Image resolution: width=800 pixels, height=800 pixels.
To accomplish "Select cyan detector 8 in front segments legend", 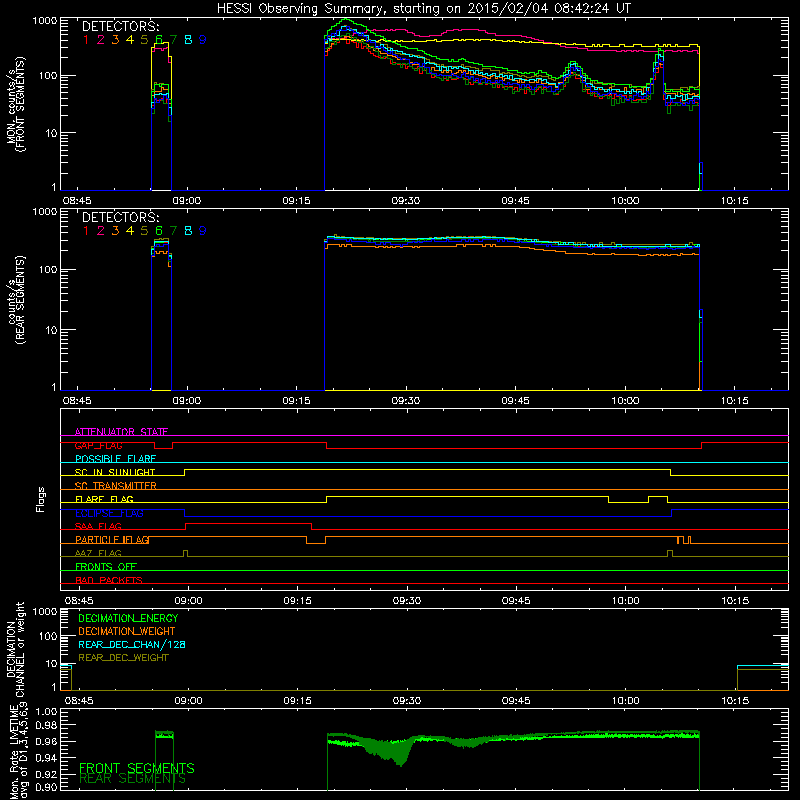I will tap(188, 39).
